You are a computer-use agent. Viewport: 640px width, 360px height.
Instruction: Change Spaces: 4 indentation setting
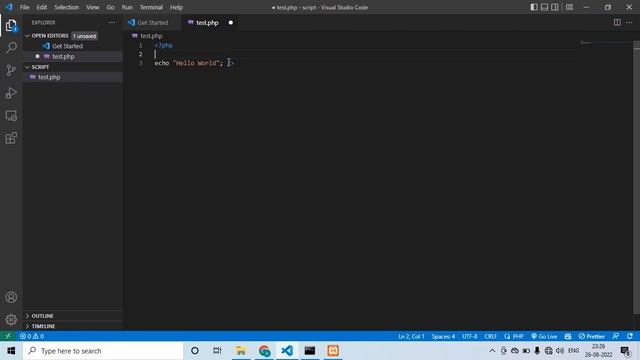click(443, 336)
